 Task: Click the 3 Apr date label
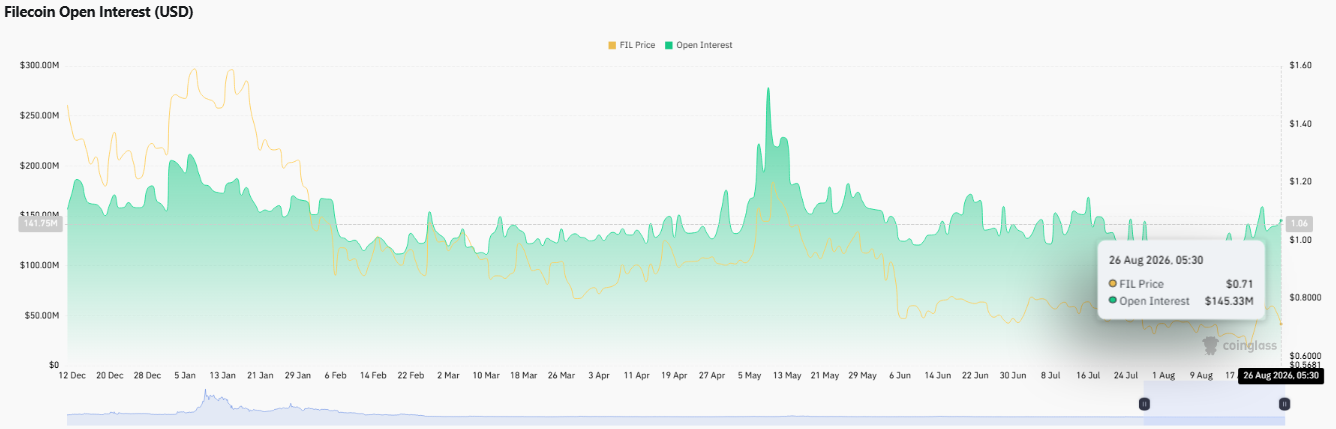599,376
